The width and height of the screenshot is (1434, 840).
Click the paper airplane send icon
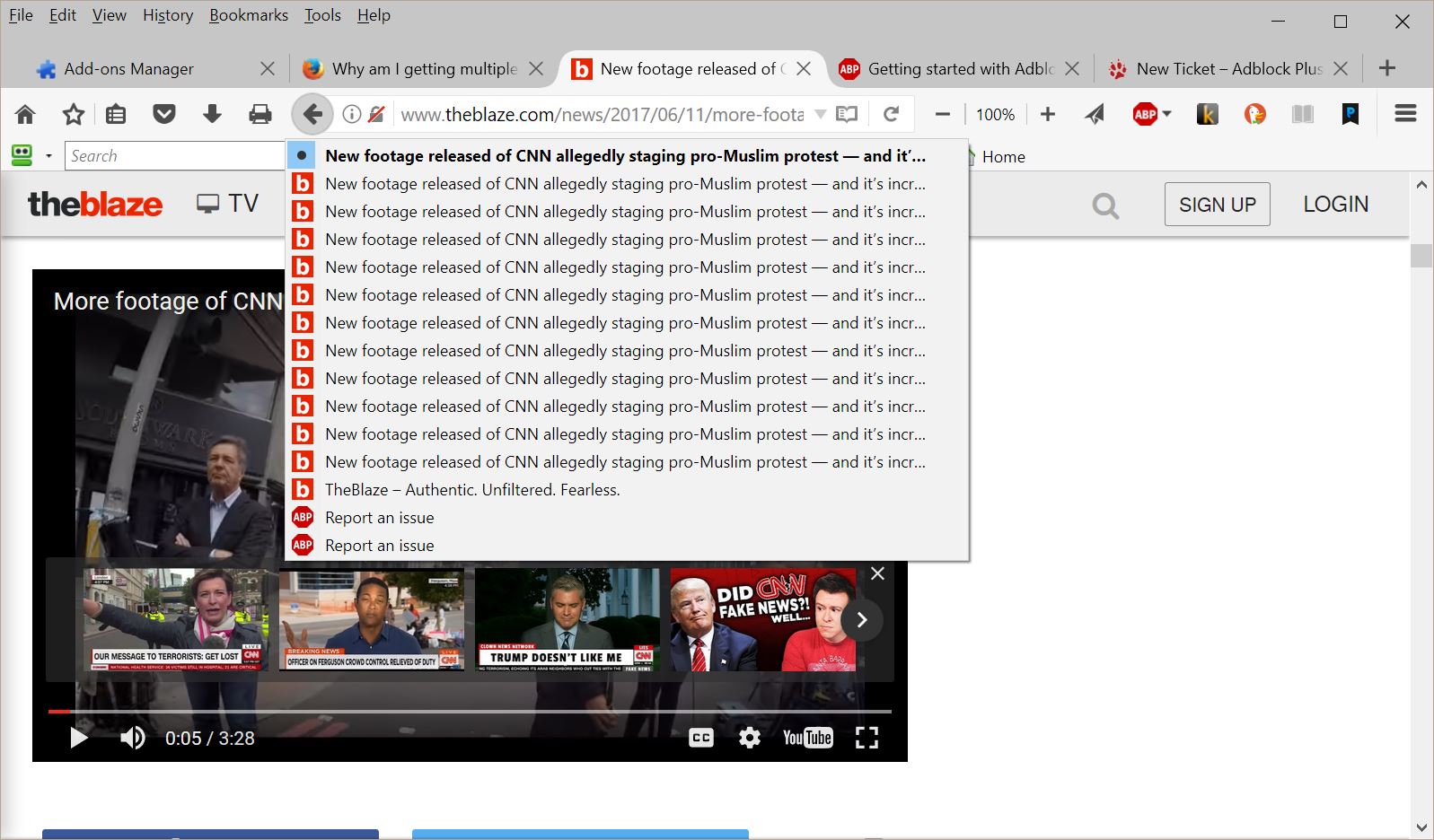pyautogui.click(x=1095, y=114)
